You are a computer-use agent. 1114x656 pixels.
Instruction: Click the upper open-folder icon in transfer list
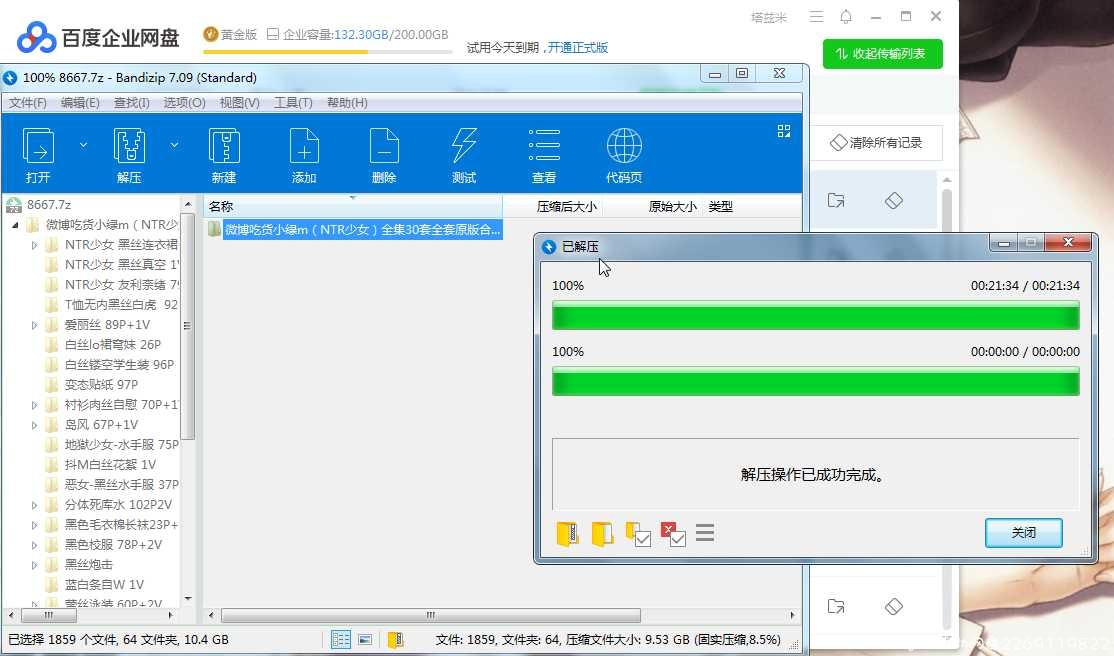point(836,200)
